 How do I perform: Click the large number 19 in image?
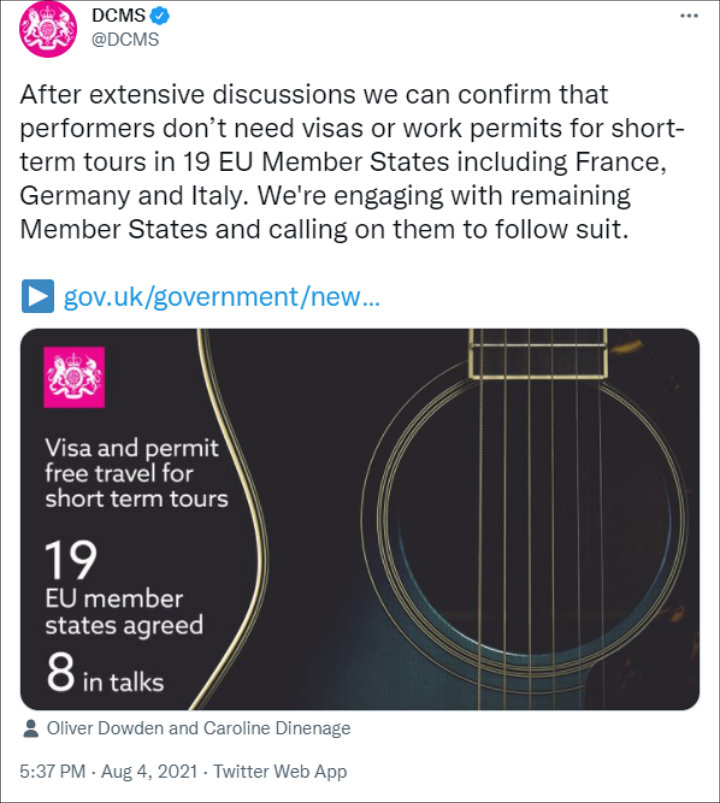tap(71, 560)
